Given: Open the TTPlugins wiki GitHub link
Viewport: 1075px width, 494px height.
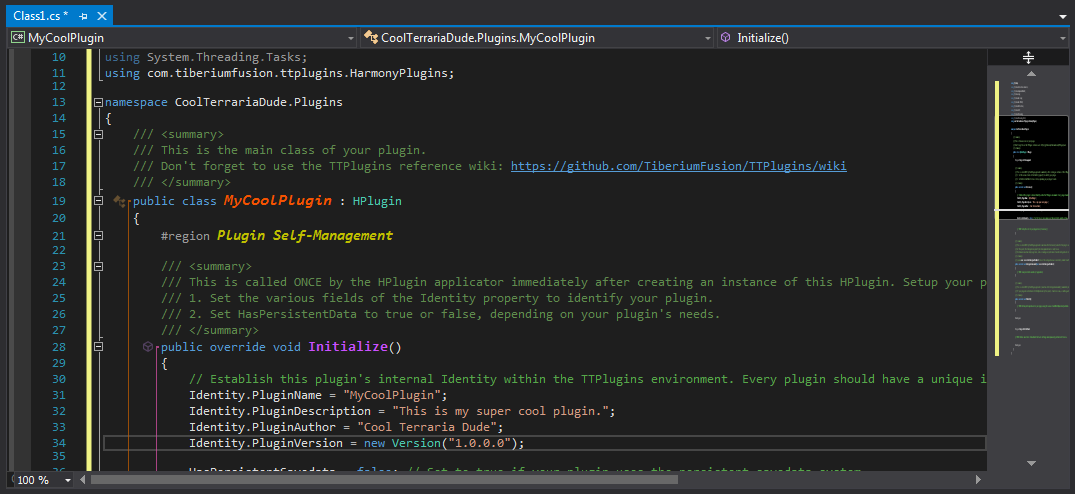Looking at the screenshot, I should pos(678,166).
